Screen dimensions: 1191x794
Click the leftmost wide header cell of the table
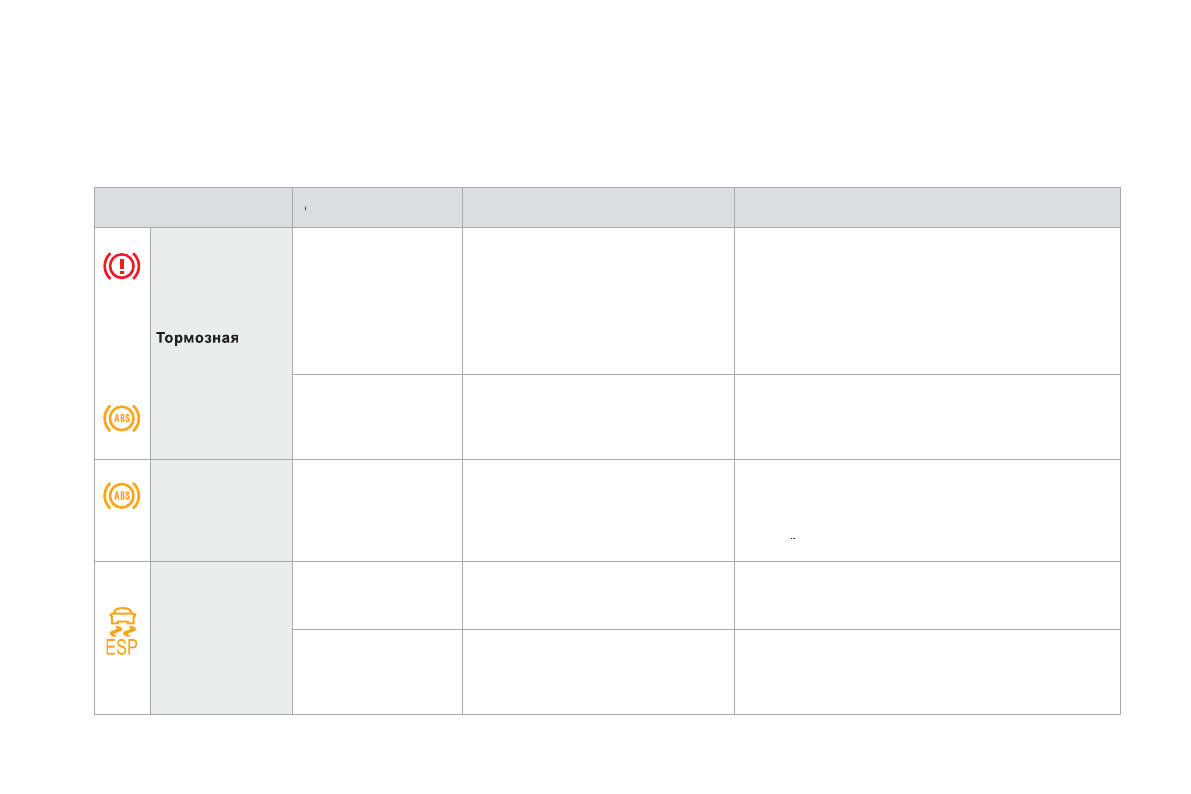click(x=193, y=207)
